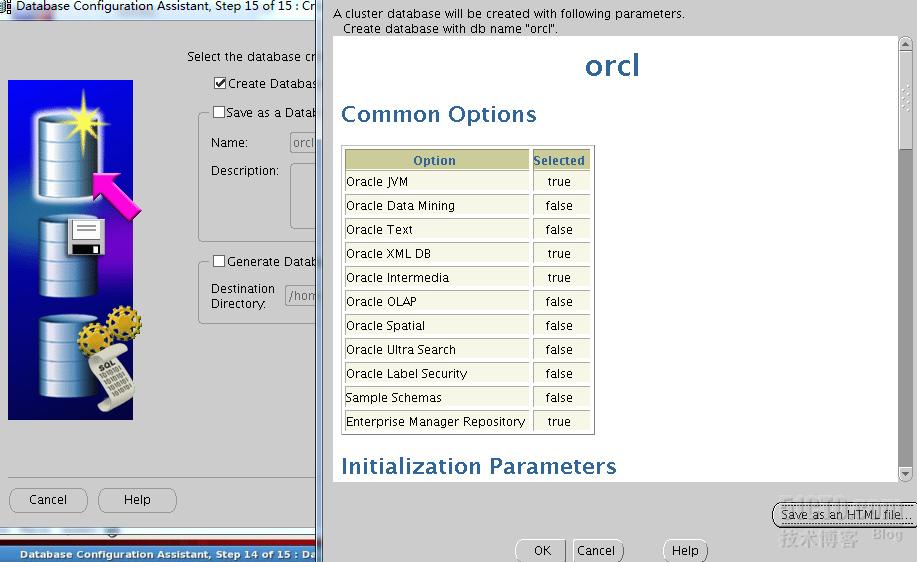This screenshot has width=917, height=562.
Task: Click the 'true' value for Oracle Intermedia
Action: pyautogui.click(x=561, y=278)
